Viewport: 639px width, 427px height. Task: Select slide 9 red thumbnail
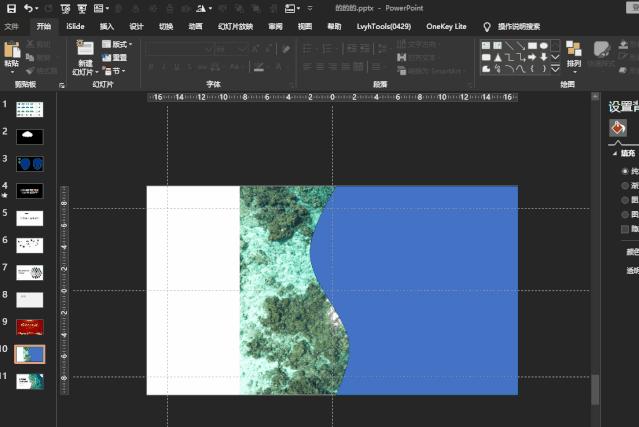[30, 326]
